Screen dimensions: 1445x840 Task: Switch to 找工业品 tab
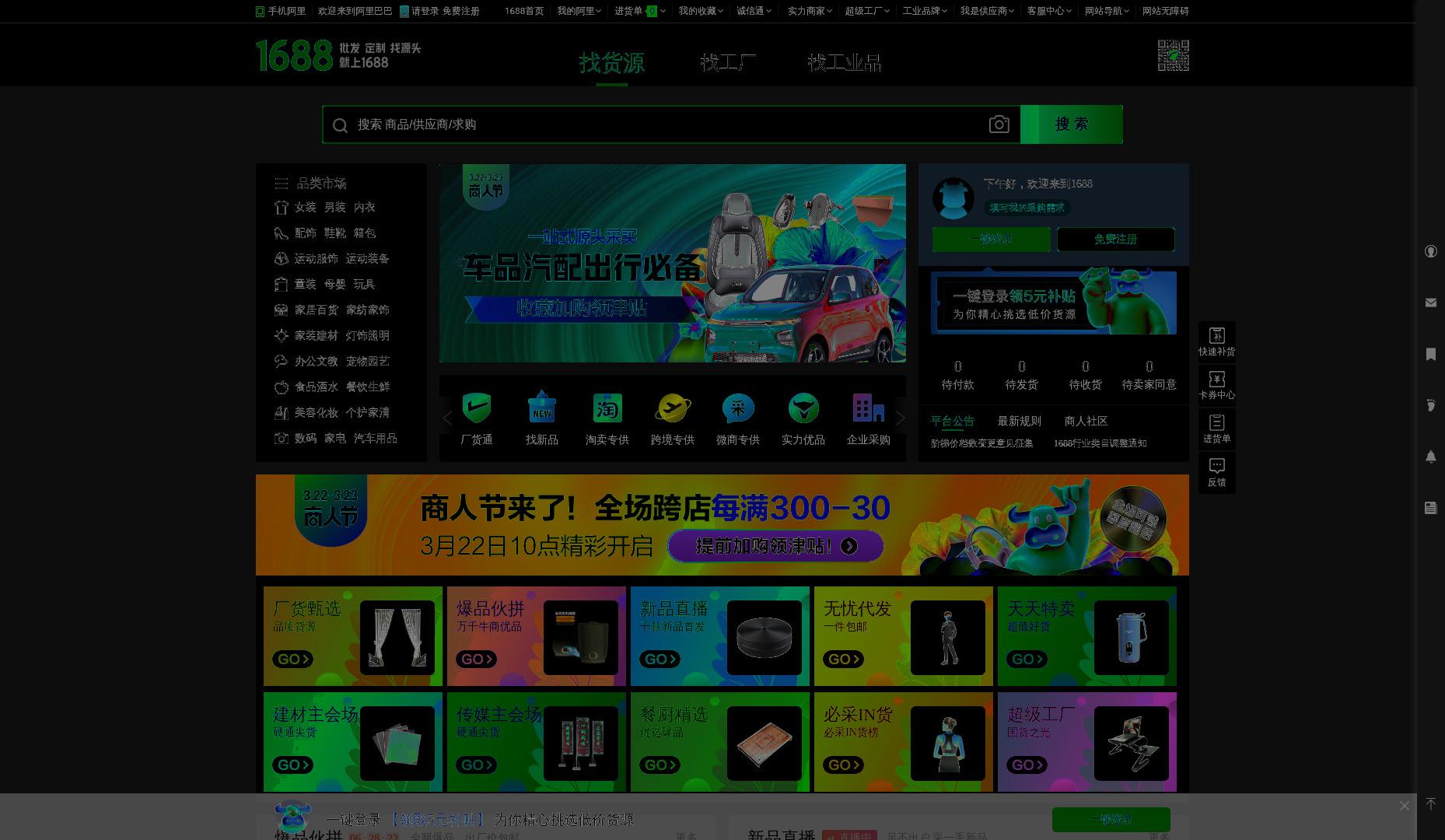[845, 62]
